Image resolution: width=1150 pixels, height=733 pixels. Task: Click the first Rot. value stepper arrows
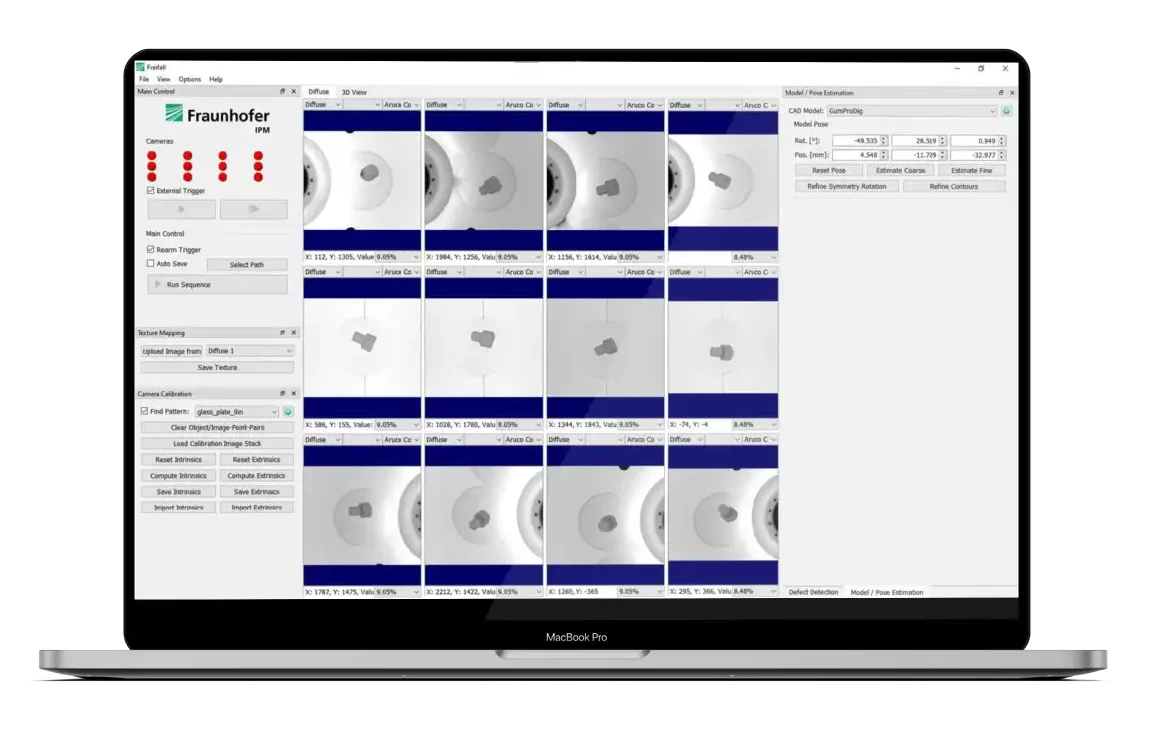(884, 140)
